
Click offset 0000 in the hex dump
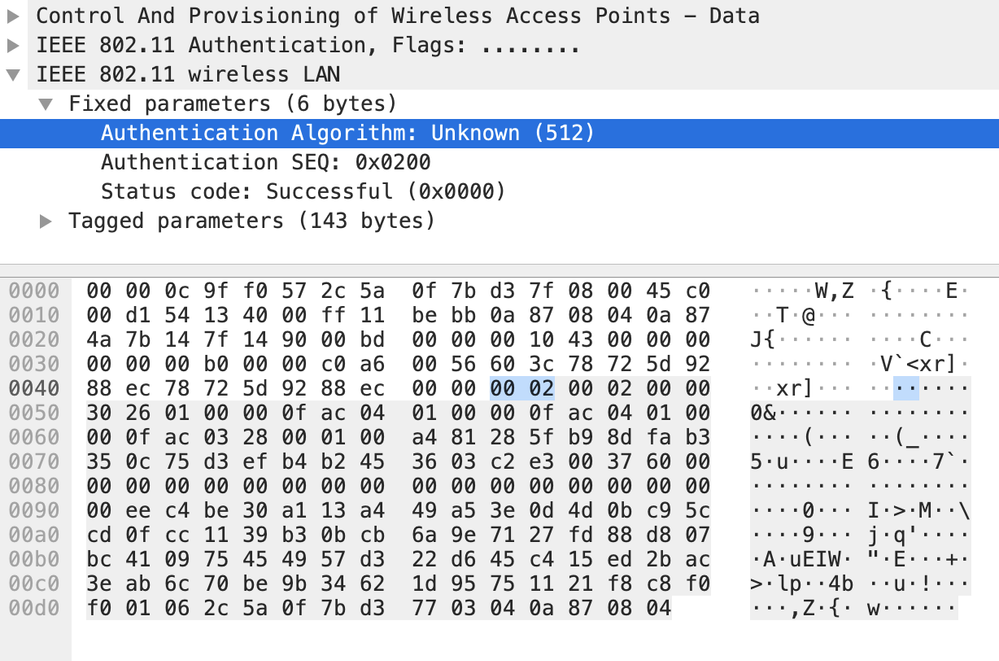pyautogui.click(x=34, y=291)
